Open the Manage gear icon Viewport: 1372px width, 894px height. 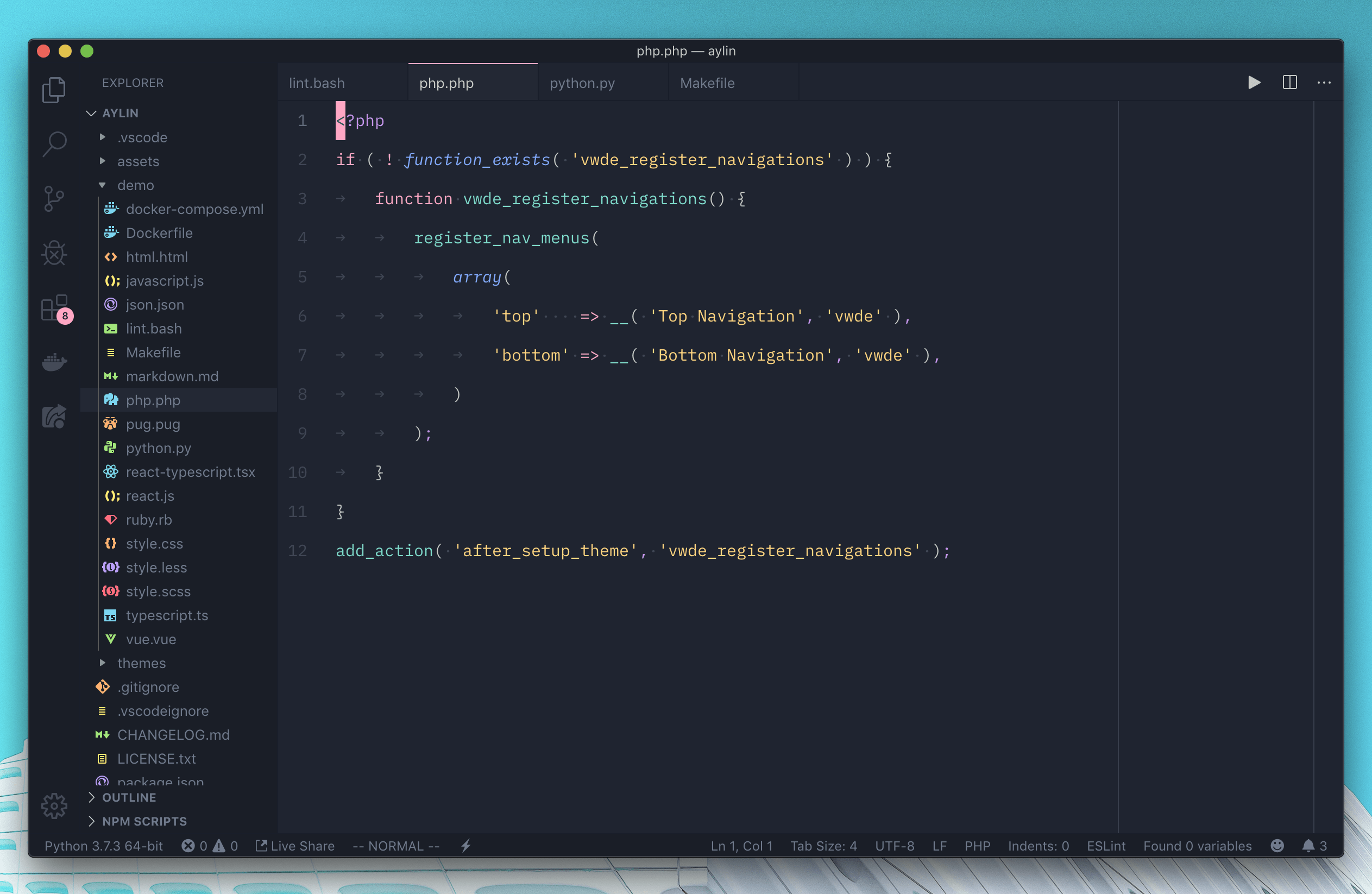coord(55,805)
